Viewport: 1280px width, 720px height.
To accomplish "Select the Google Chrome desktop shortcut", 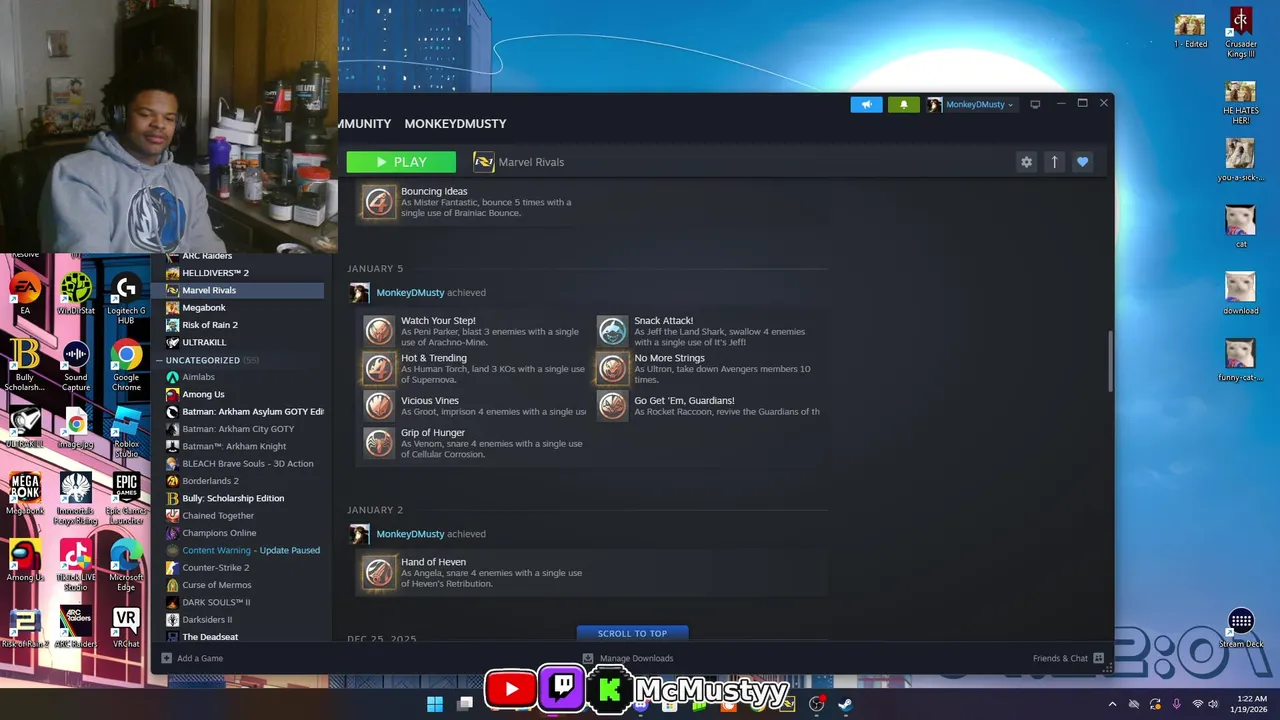I will click(x=126, y=366).
